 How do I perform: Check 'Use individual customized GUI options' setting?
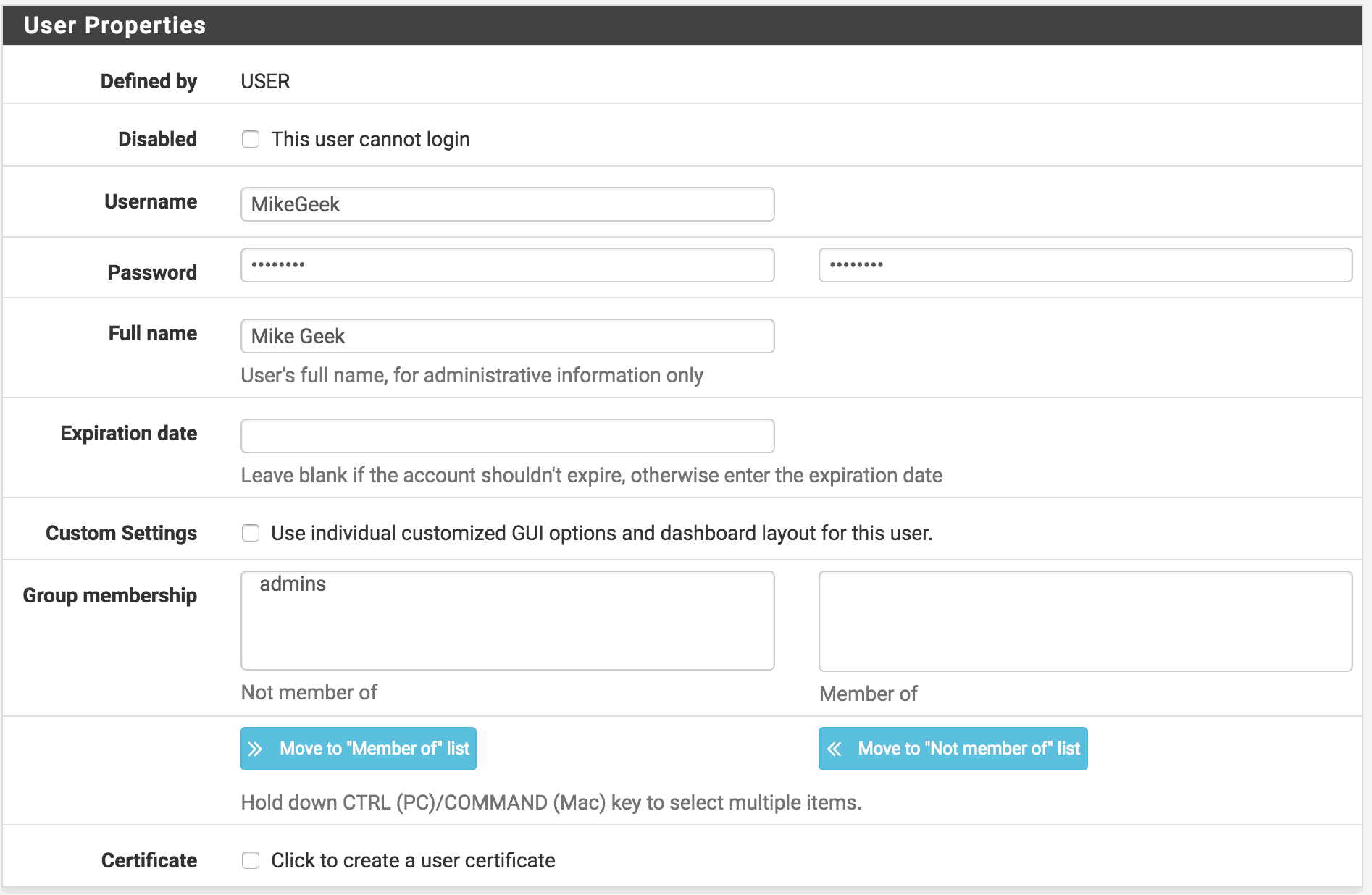[251, 533]
